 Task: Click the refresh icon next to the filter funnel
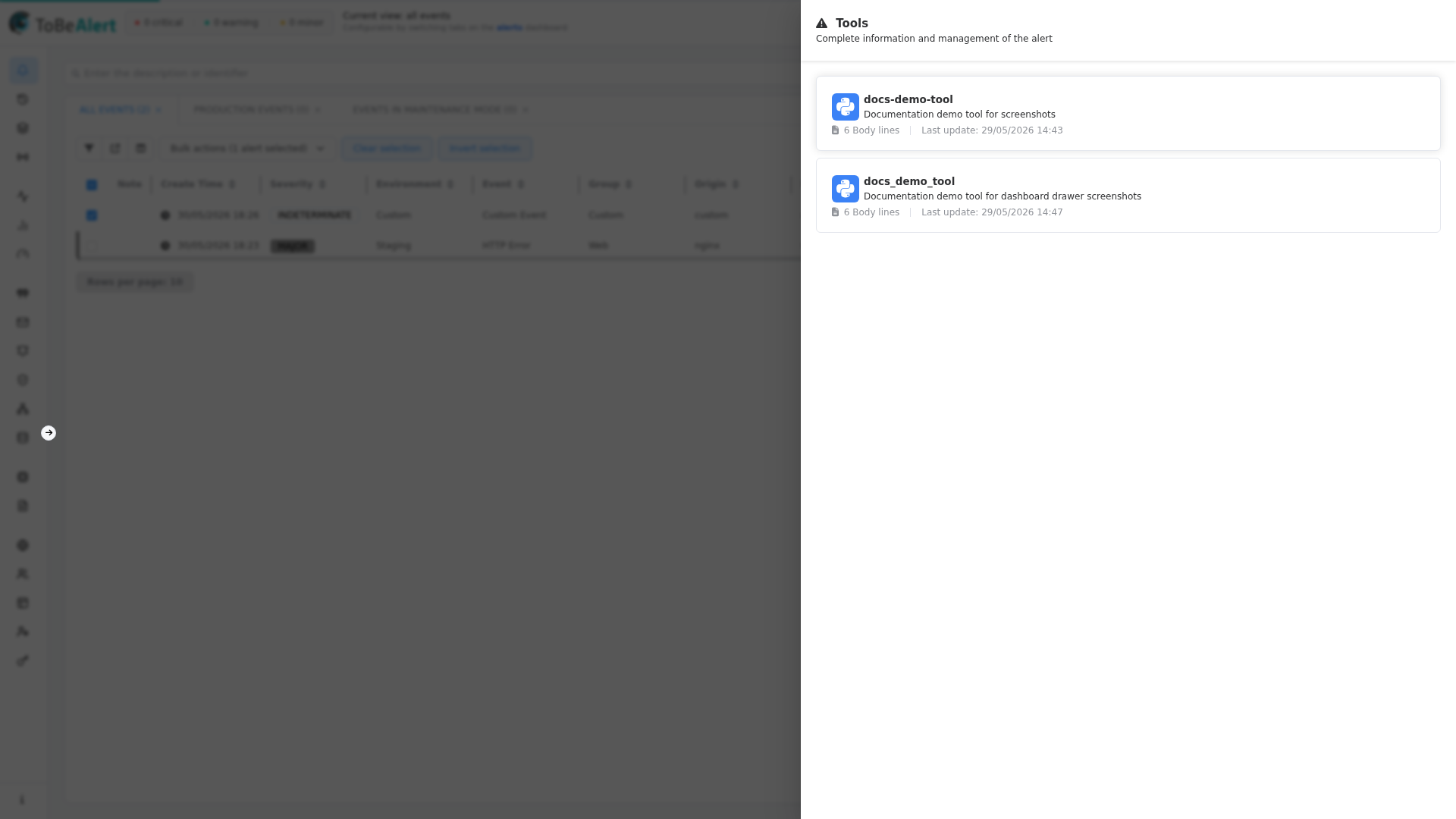(115, 149)
